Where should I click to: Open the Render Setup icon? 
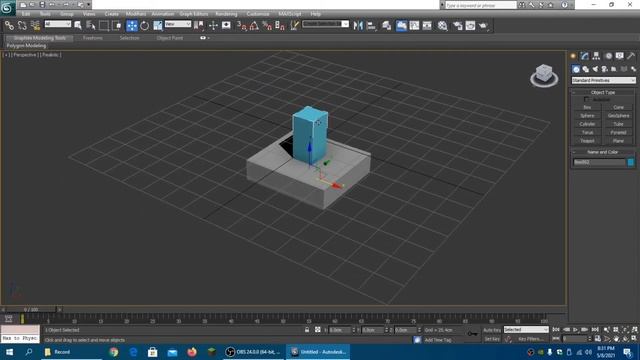click(458, 26)
